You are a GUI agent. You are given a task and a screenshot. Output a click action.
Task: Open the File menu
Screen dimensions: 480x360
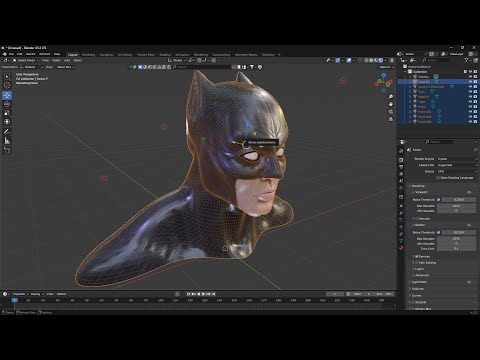point(11,54)
